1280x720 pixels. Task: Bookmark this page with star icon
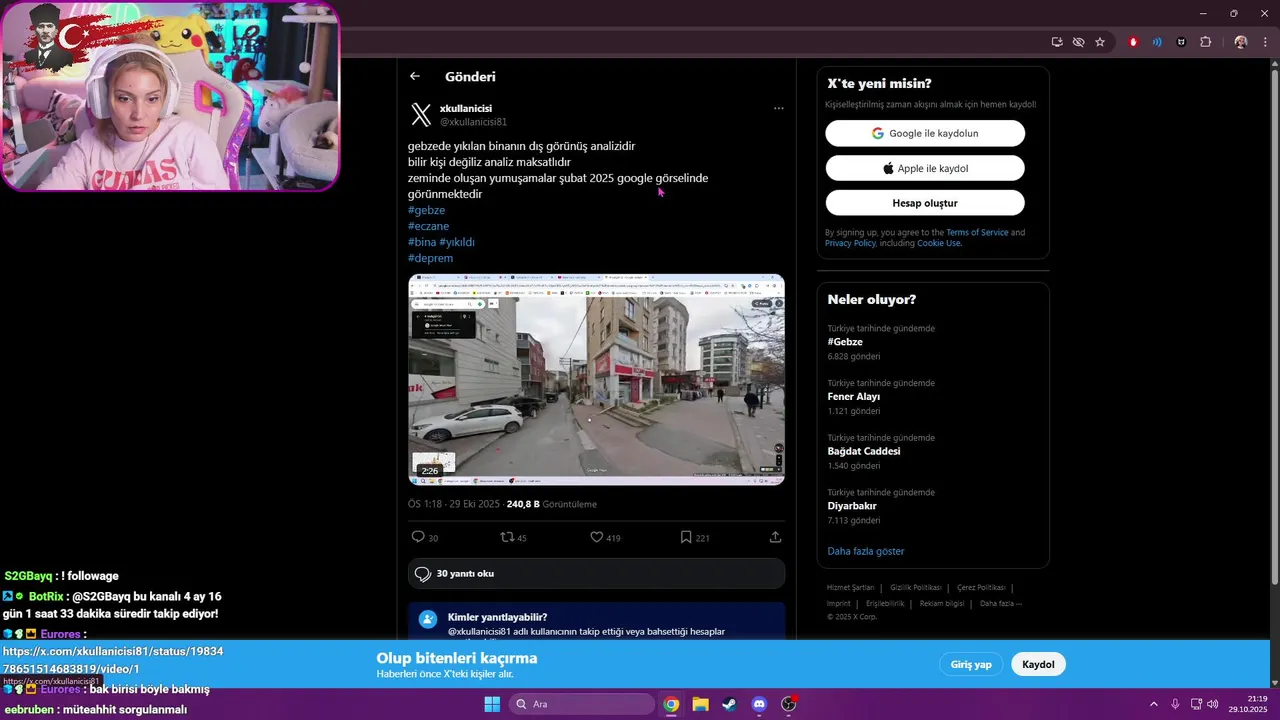[1100, 42]
